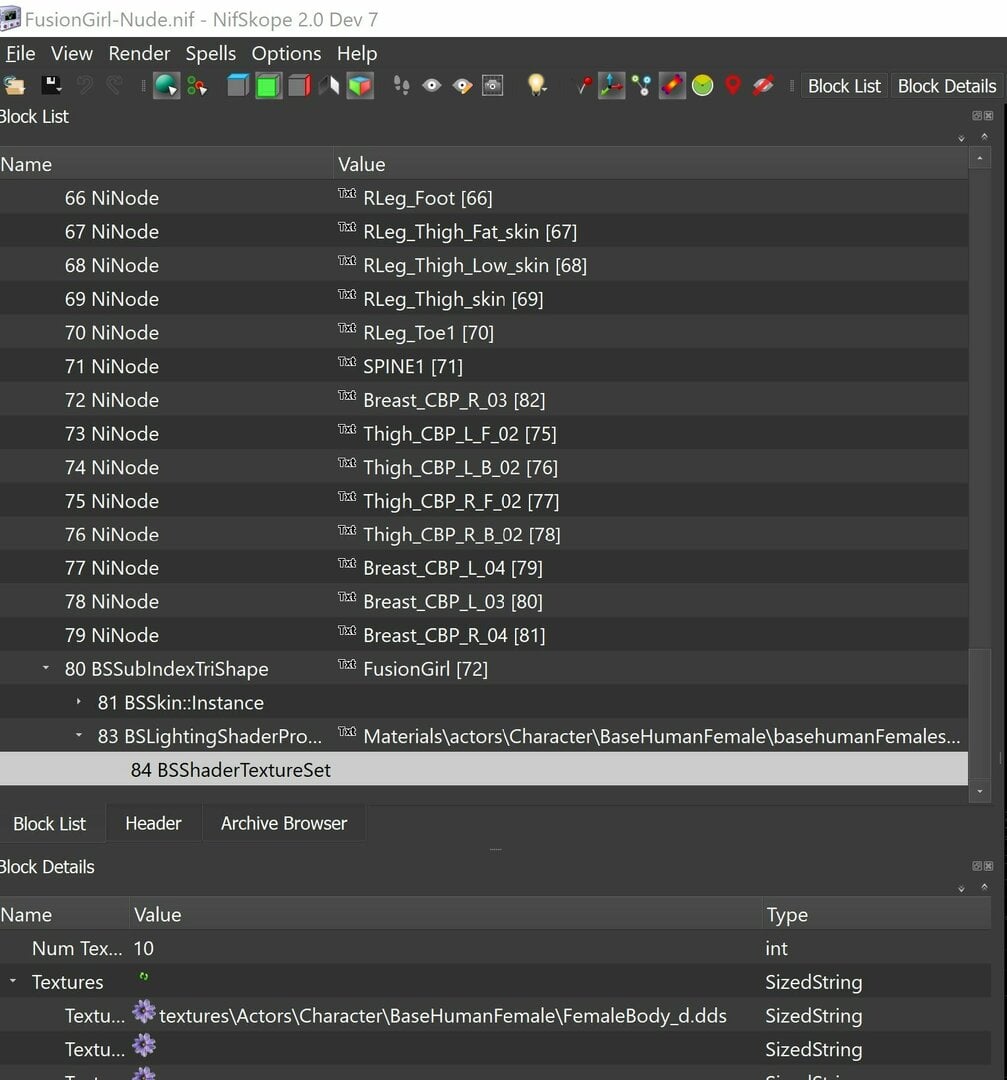Image resolution: width=1007 pixels, height=1080 pixels.
Task: Click the green sphere select-object tool
Action: click(x=166, y=85)
